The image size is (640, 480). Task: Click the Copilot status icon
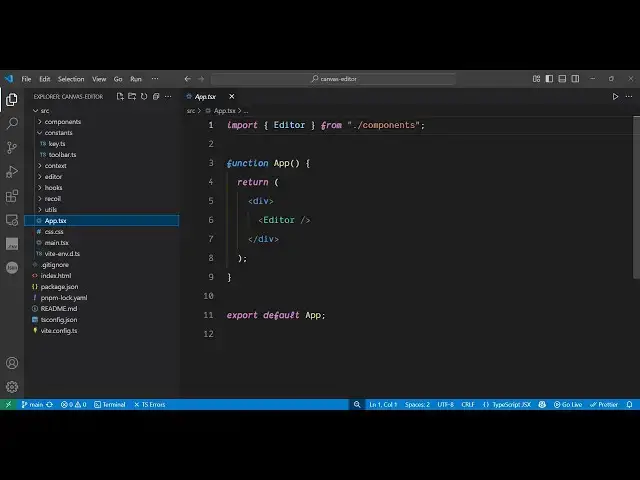(542, 404)
